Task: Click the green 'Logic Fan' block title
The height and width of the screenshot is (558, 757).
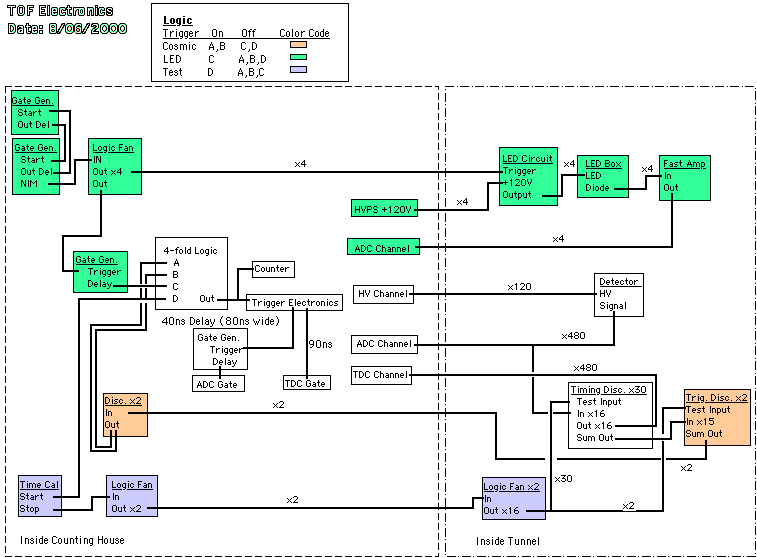Action: coord(113,148)
